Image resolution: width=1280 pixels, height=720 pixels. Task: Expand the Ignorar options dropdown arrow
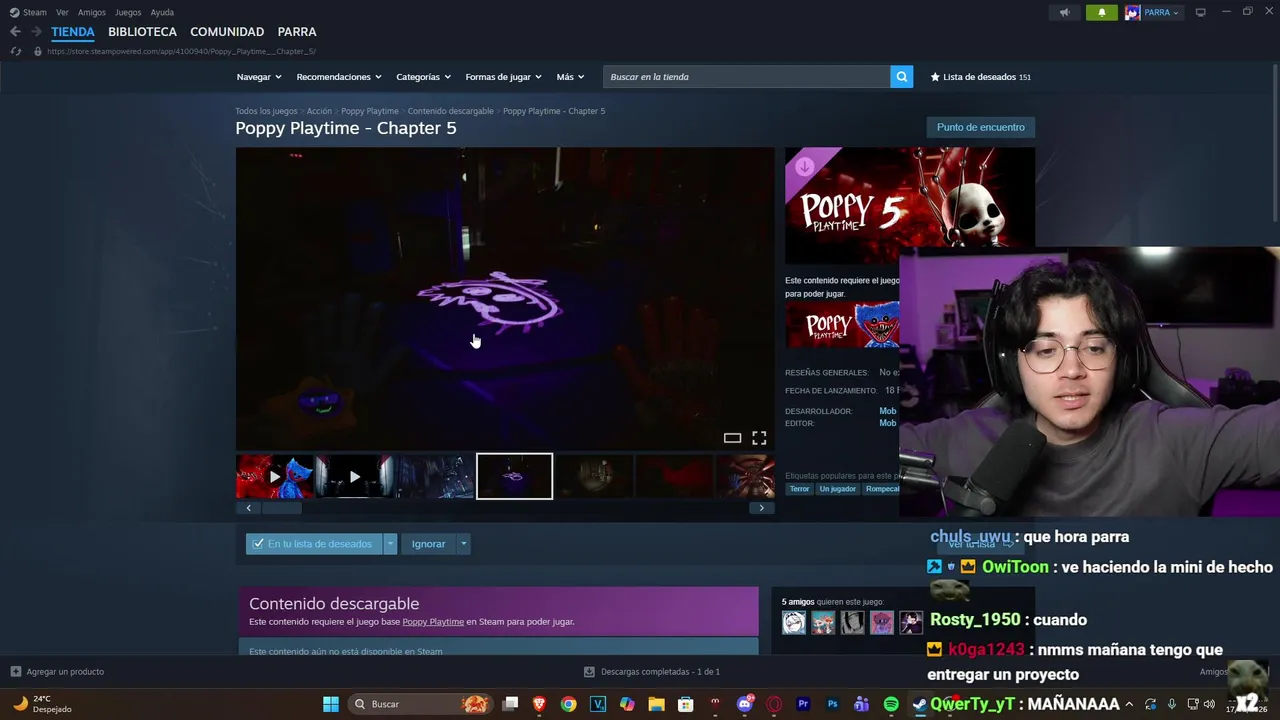463,544
